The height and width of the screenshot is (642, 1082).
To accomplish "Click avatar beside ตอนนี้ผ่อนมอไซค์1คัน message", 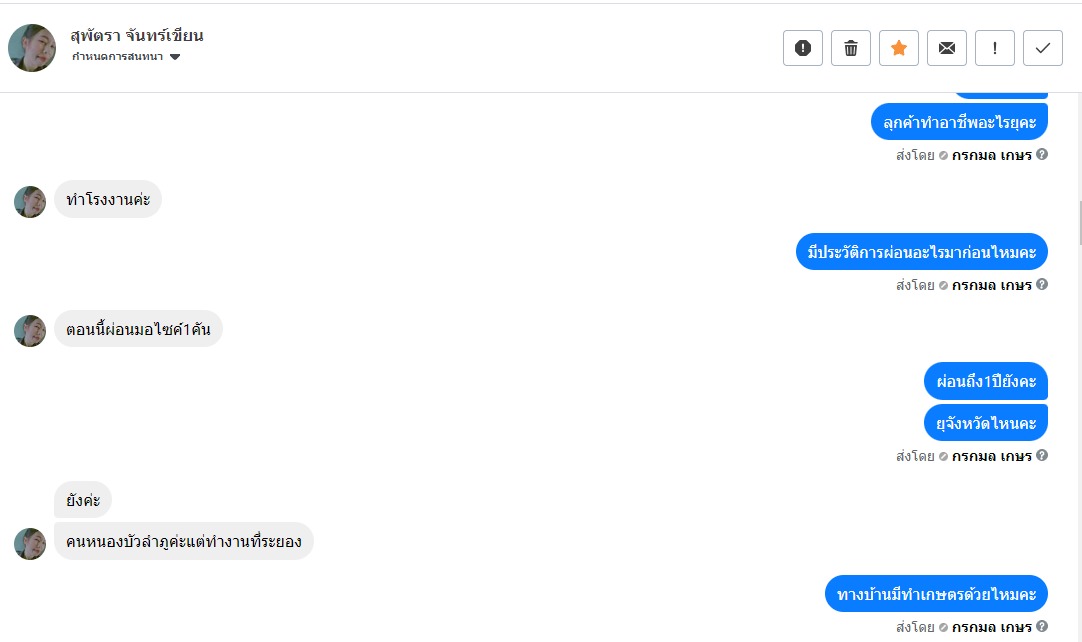I will (x=30, y=331).
